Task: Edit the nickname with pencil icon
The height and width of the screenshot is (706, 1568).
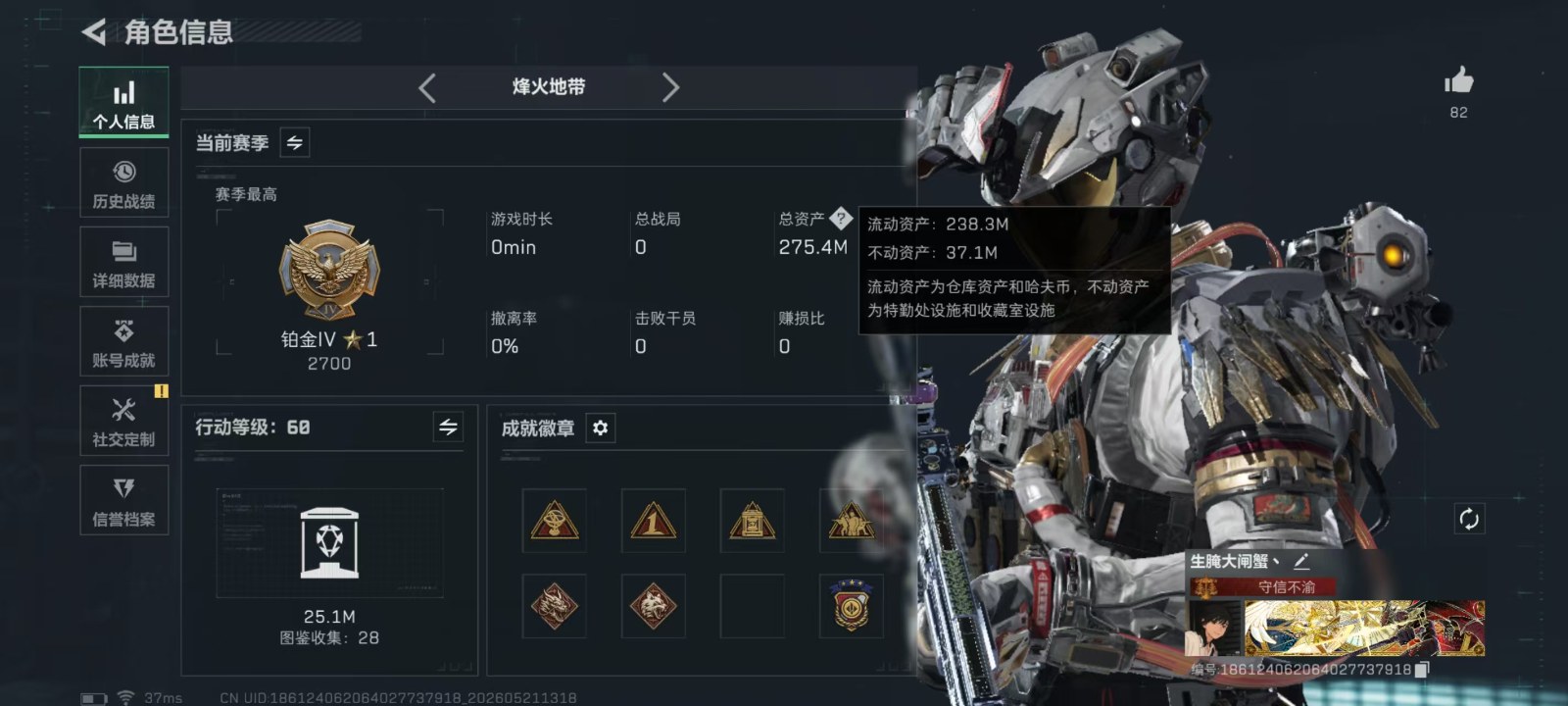Action: pos(1301,561)
